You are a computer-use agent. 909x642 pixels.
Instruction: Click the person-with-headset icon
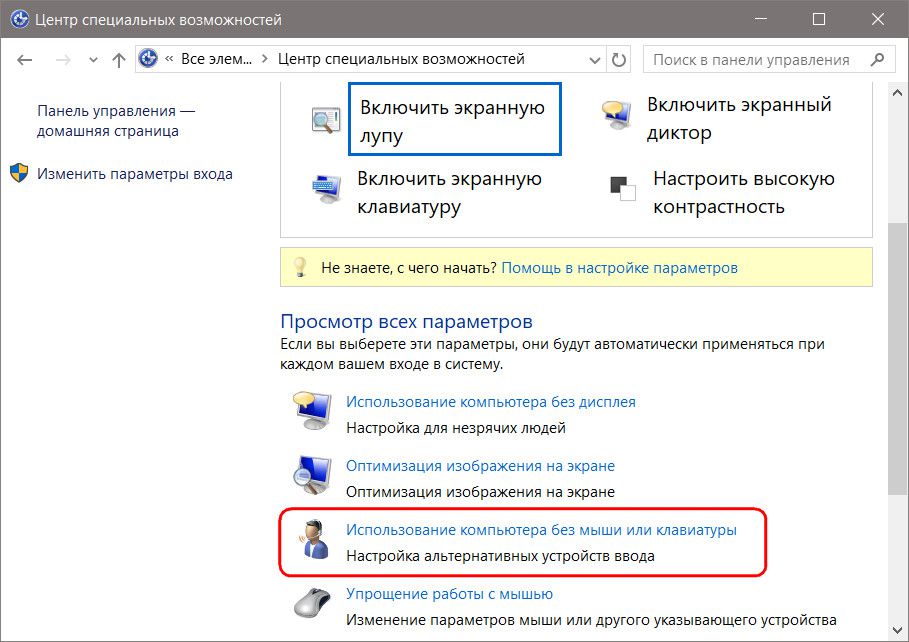315,539
